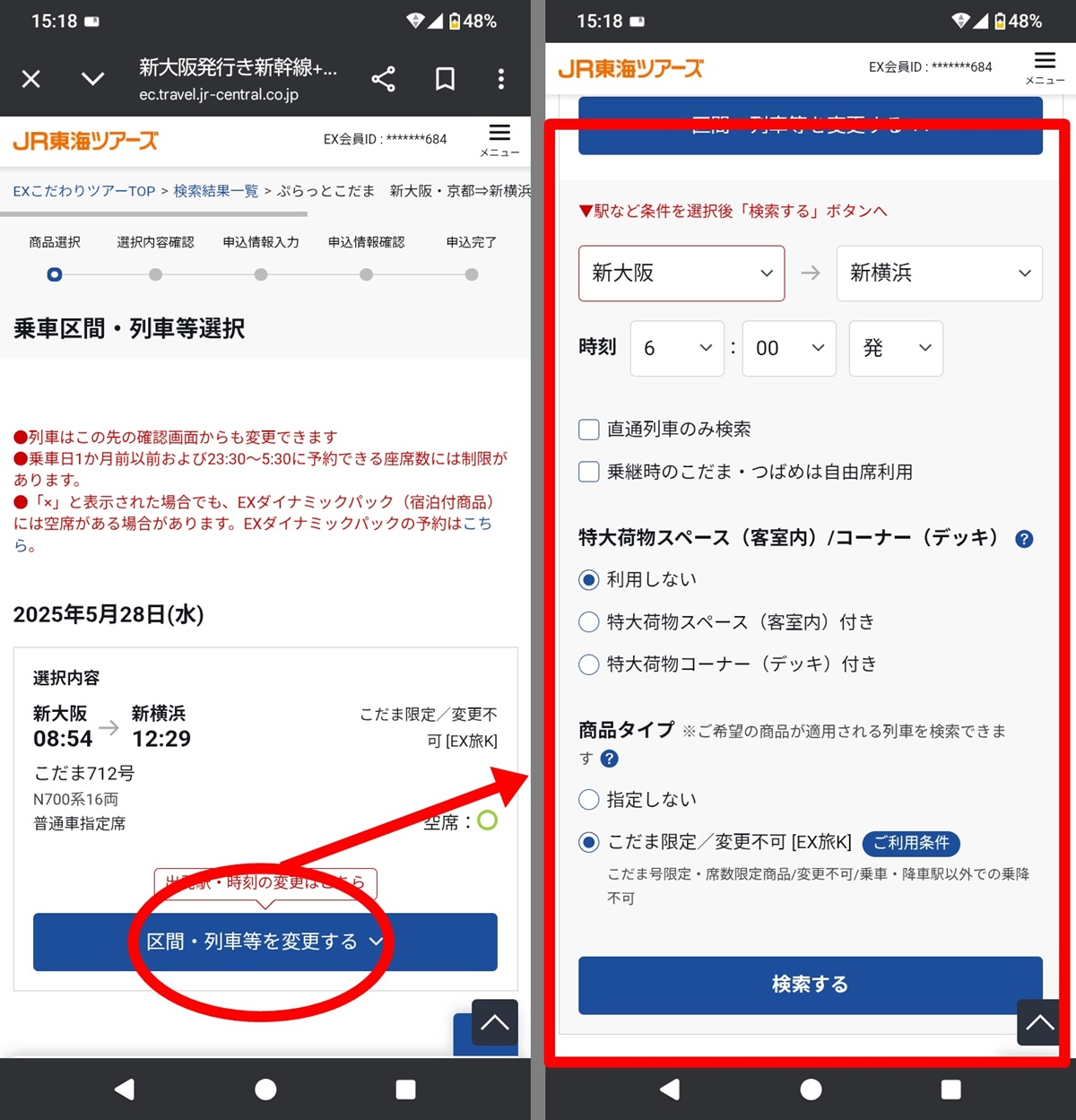
Task: Bookmark this page using the bookmark icon
Action: (x=445, y=79)
